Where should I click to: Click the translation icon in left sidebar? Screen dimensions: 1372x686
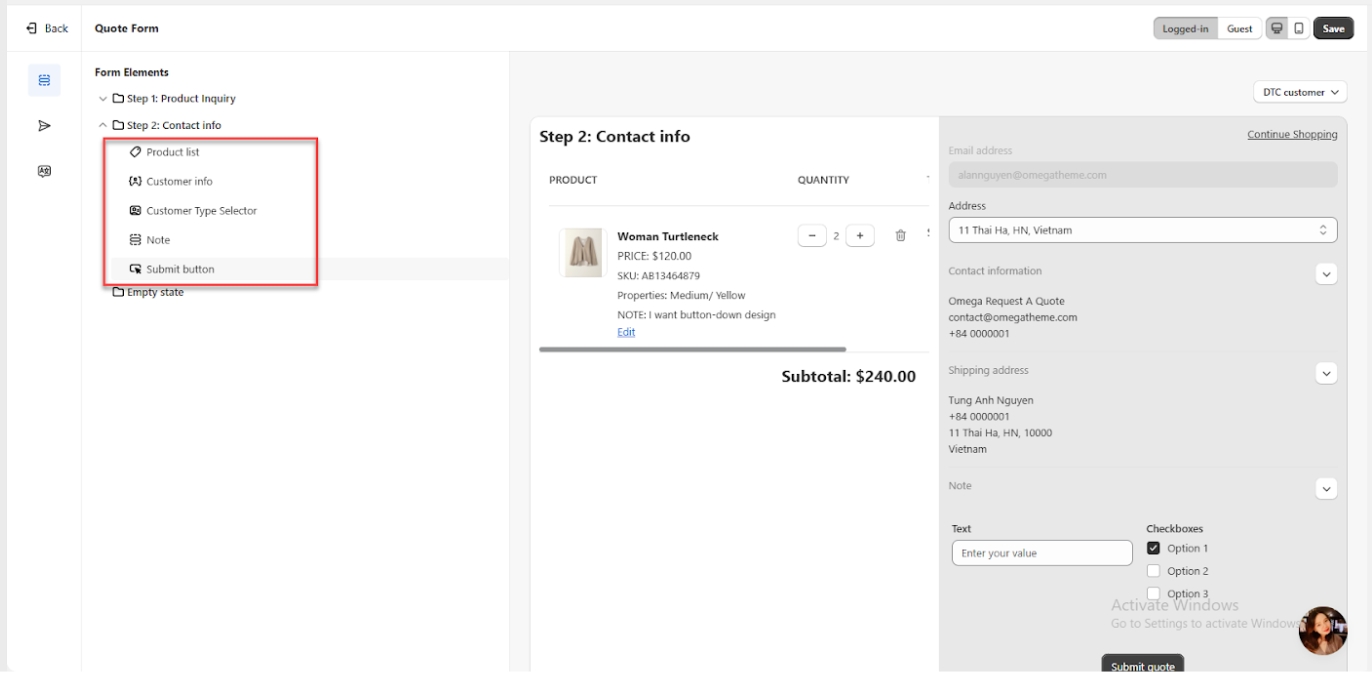coord(44,171)
